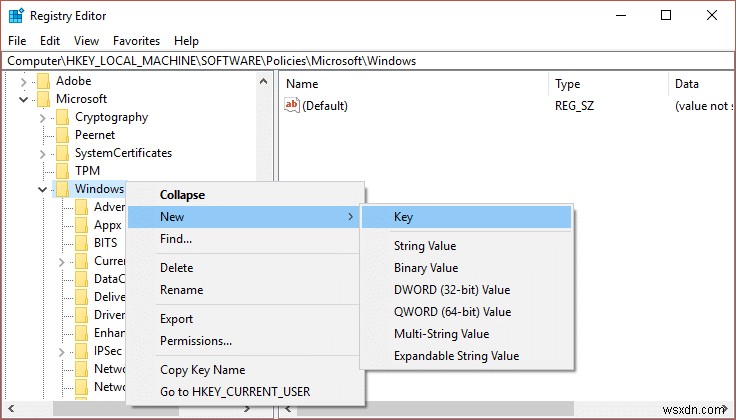The image size is (736, 420).
Task: Select the BITS tree label
Action: pyautogui.click(x=106, y=243)
